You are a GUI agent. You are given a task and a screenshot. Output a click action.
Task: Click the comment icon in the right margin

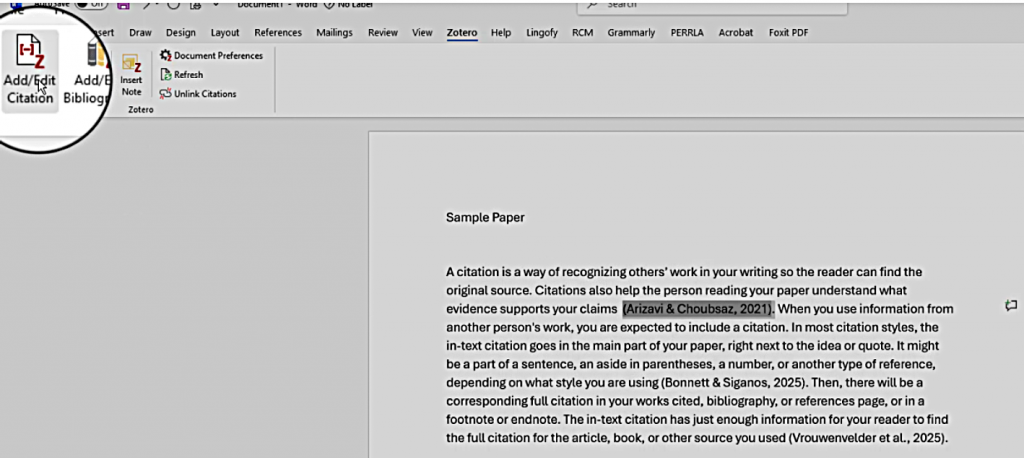[x=1011, y=305]
